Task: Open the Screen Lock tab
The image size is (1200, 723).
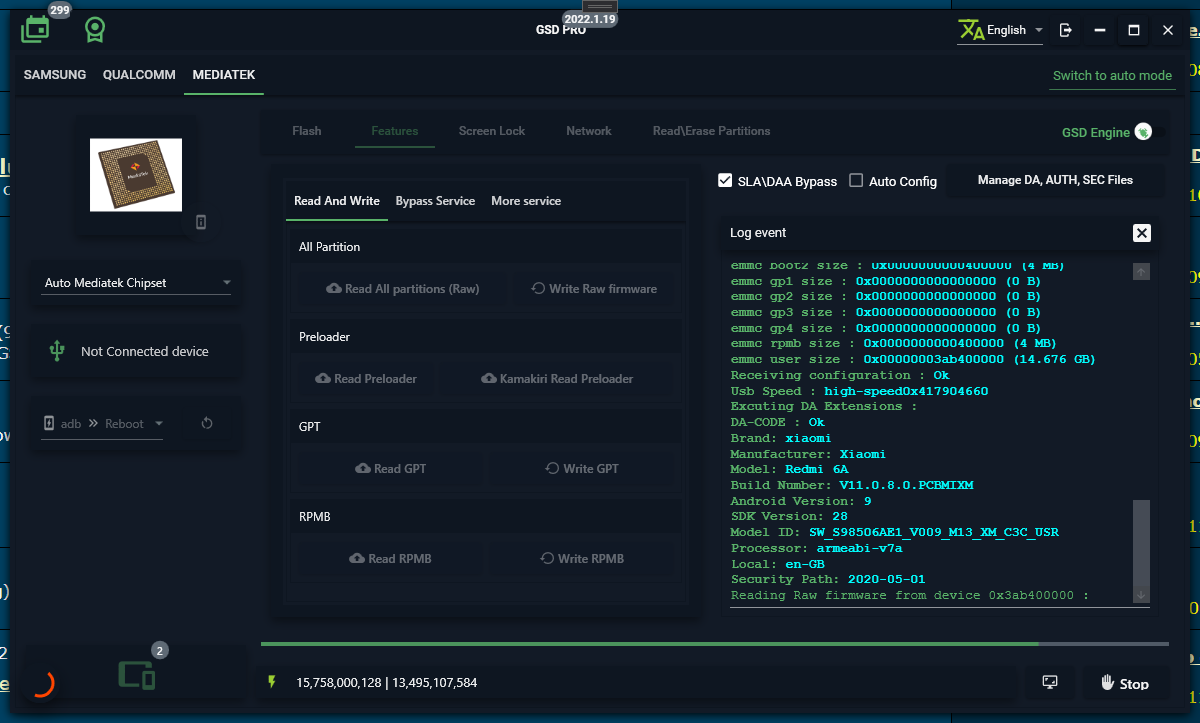Action: tap(492, 131)
